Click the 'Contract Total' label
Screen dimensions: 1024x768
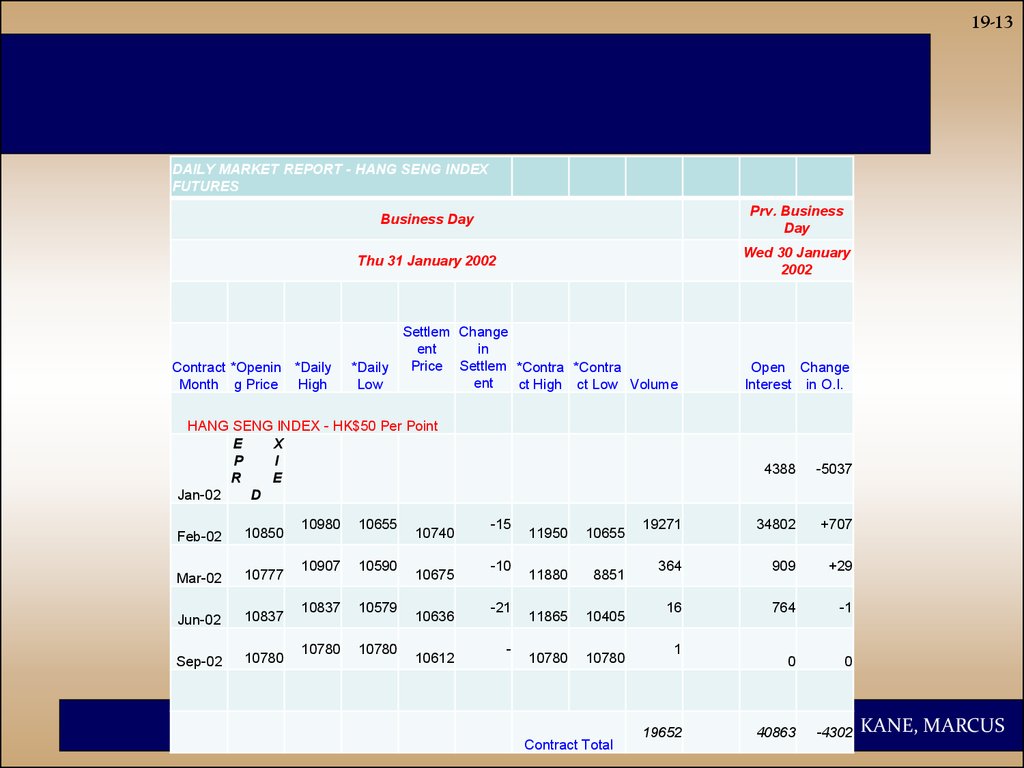(x=568, y=744)
